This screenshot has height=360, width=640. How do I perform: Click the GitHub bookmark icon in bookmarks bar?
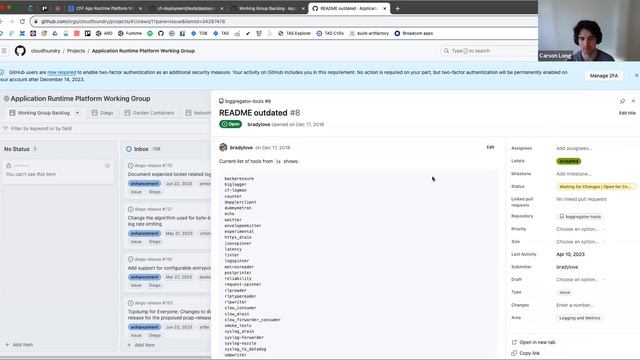point(161,33)
